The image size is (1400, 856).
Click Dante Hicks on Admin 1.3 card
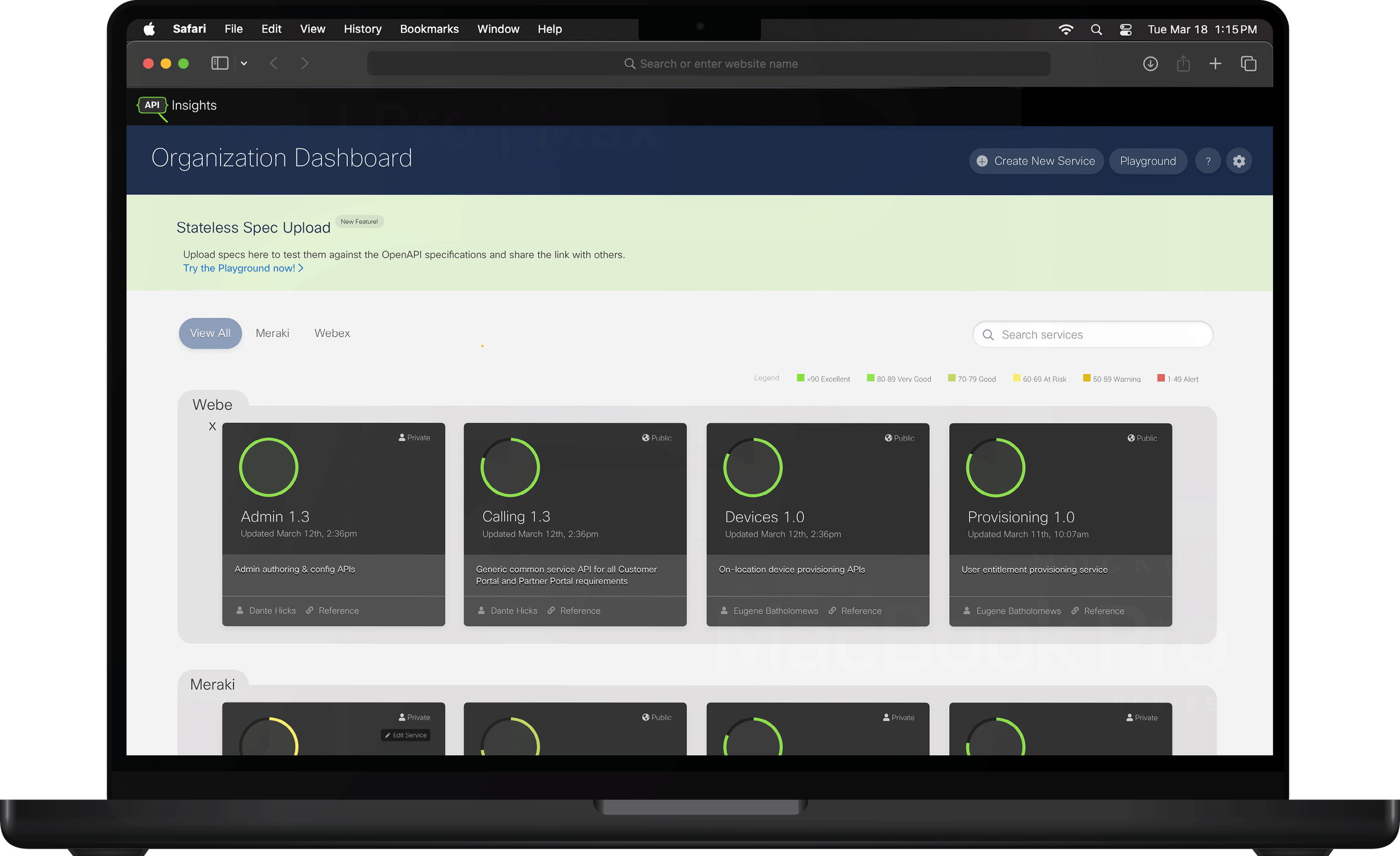point(266,611)
